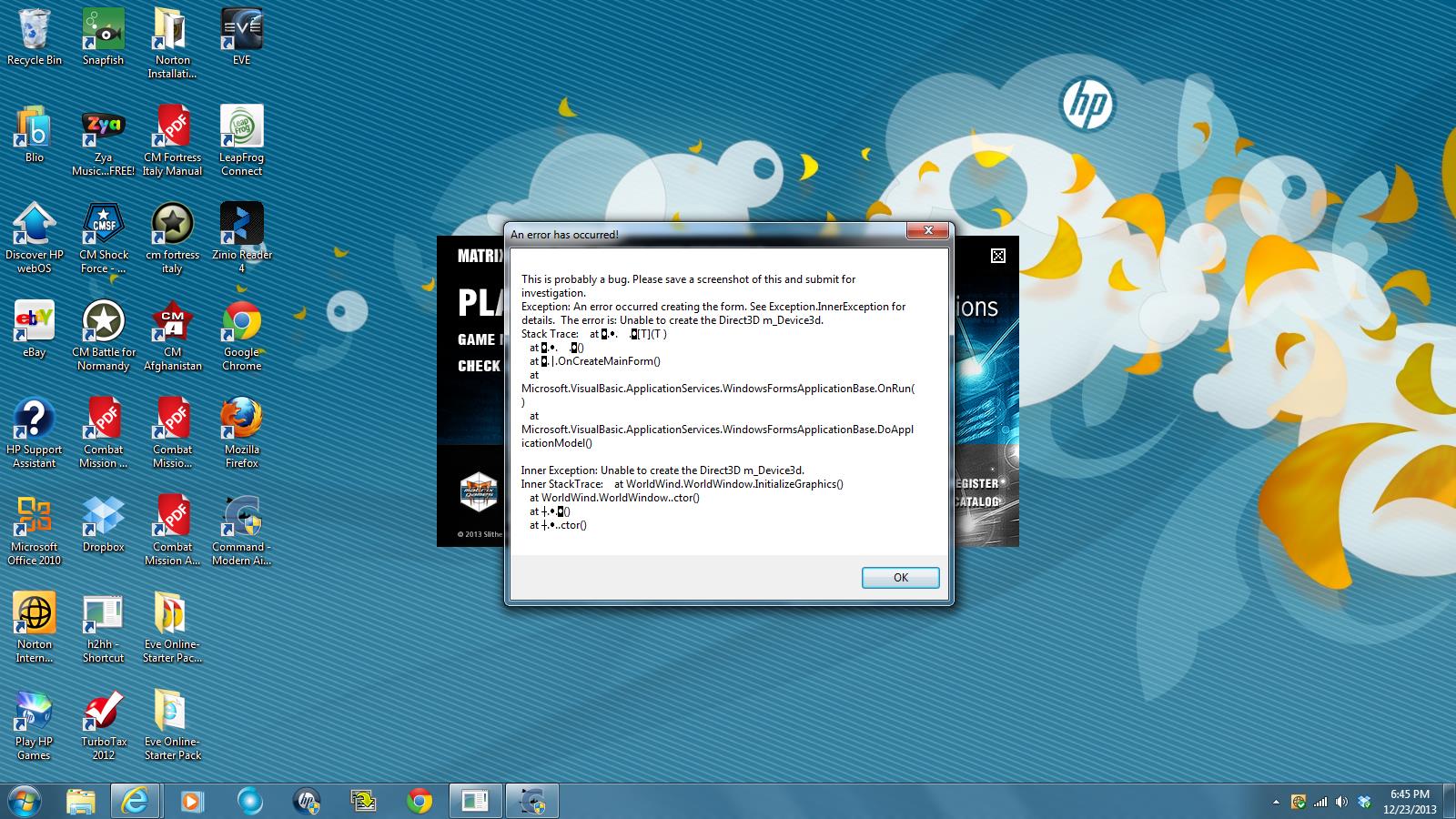Select the Microsoft Office 2010 icon
The height and width of the screenshot is (819, 1456).
click(x=35, y=531)
